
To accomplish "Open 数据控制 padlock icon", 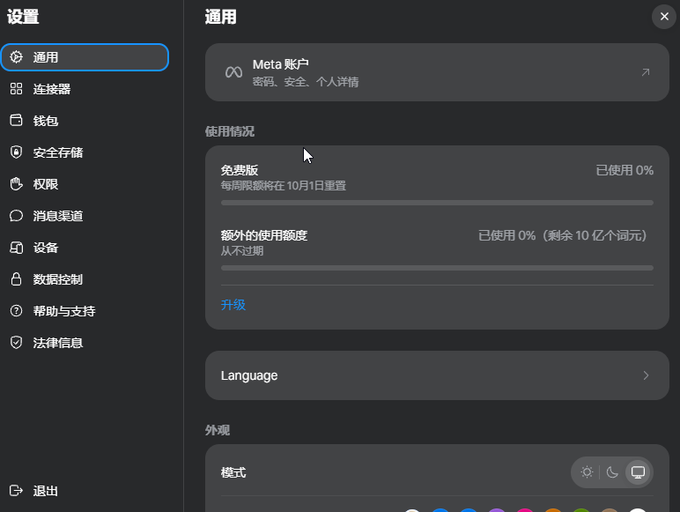I will (x=16, y=279).
